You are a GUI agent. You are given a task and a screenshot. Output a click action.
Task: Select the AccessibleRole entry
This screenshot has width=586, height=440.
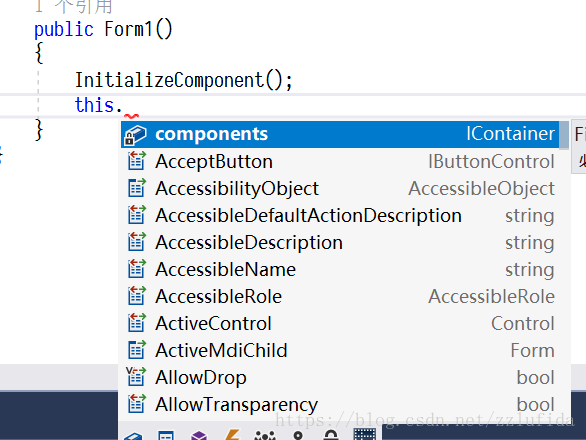point(340,296)
